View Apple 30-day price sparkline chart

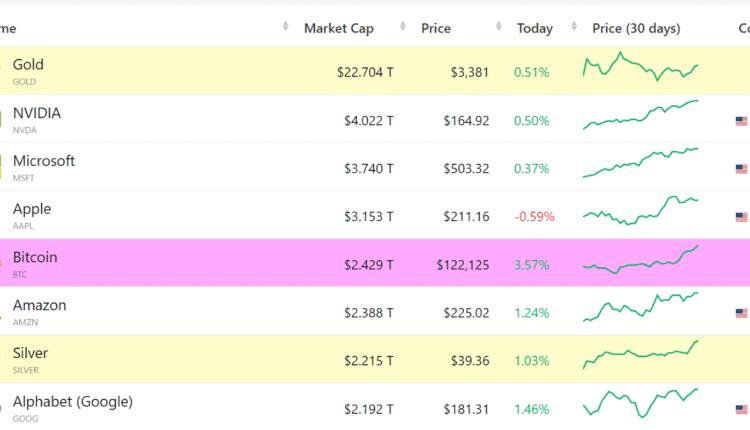(640, 210)
